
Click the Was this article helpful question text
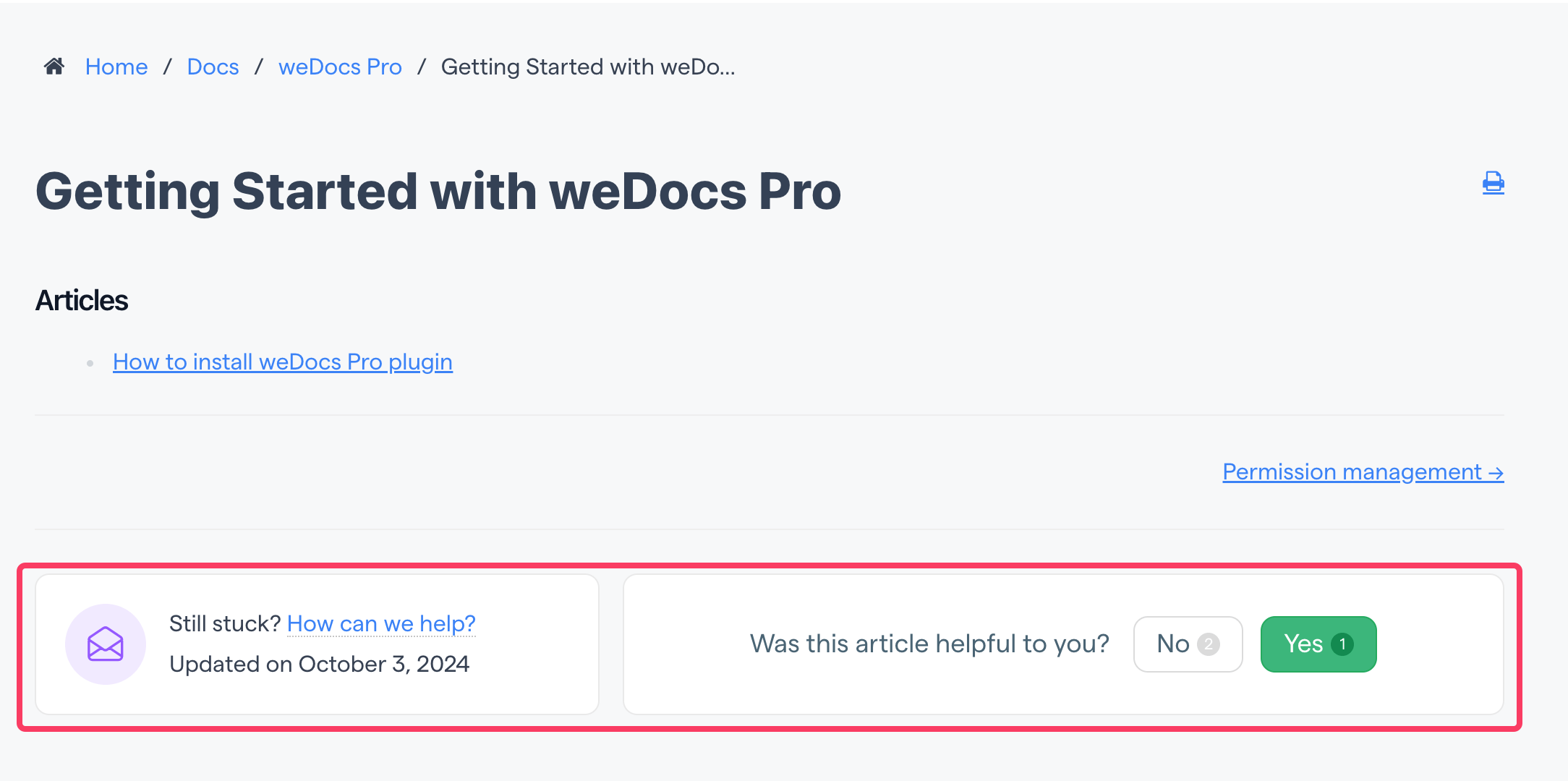coord(929,644)
